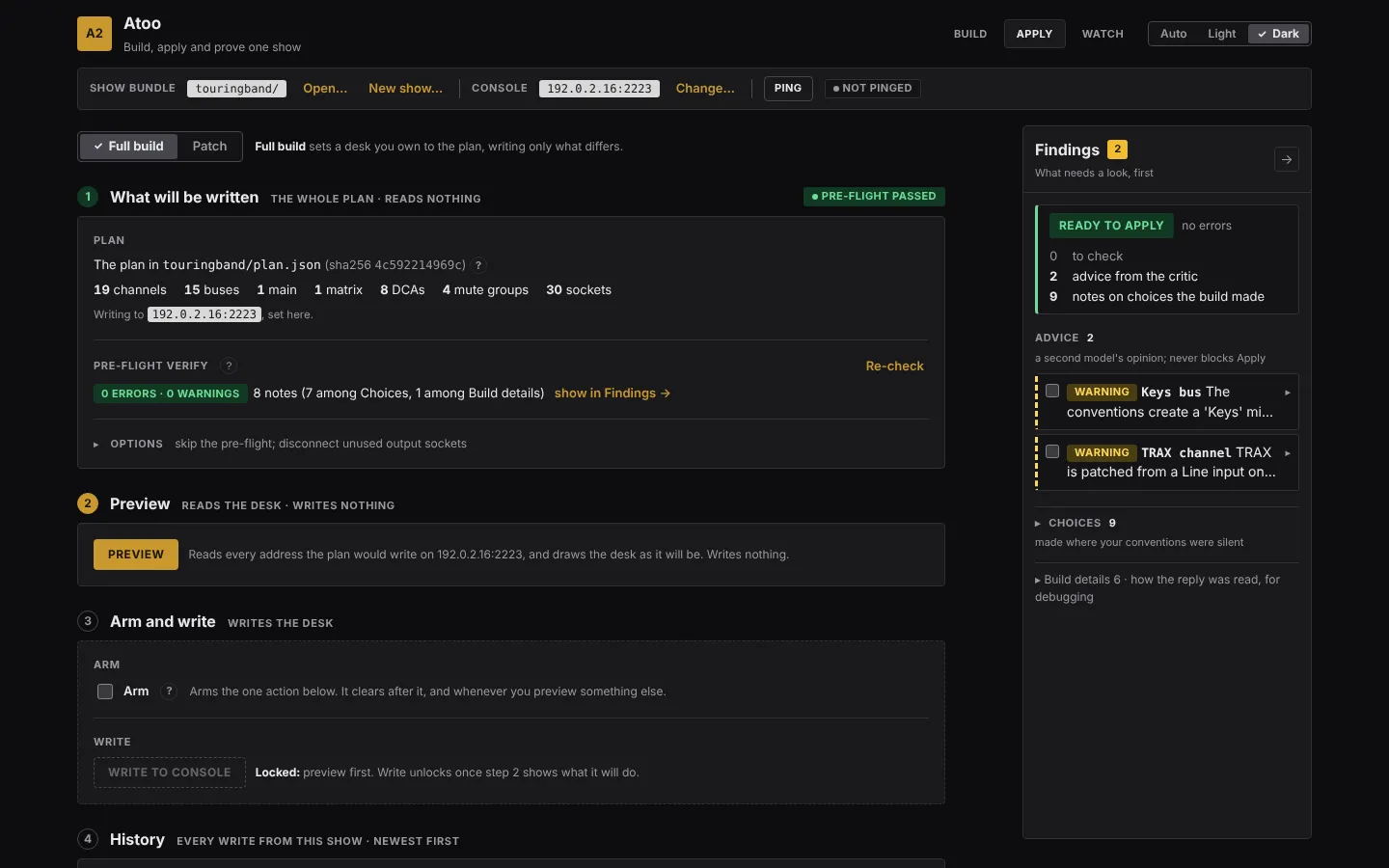1389x868 pixels.
Task: Check the TRAX channel warning checkbox
Action: coord(1052,451)
